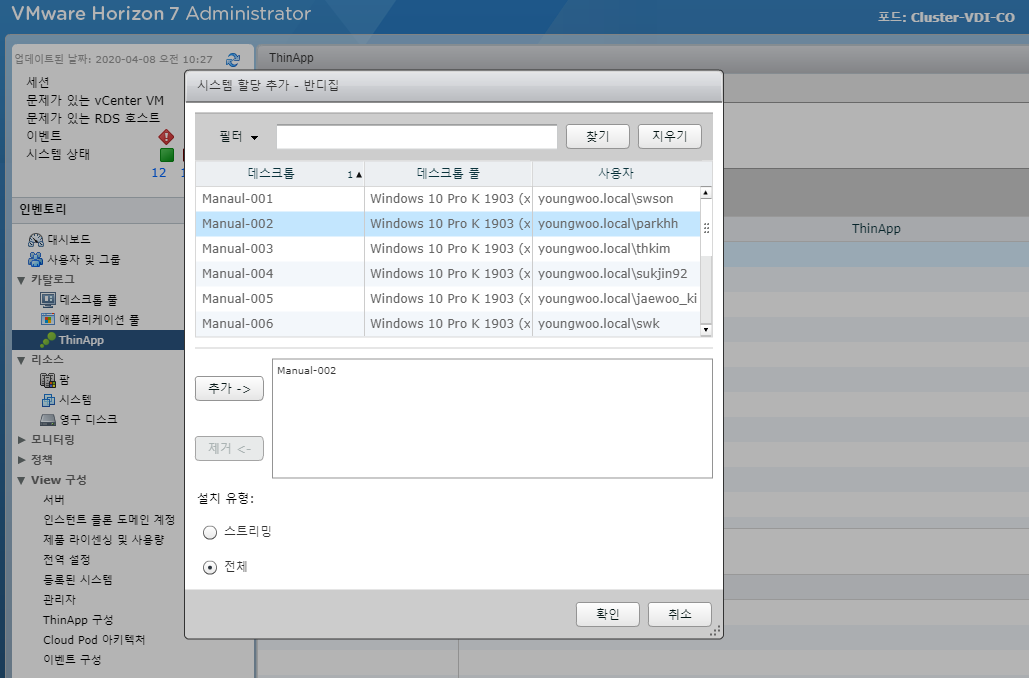Screen dimensions: 1029x678
Task: Click the 추가 -> add button
Action: (229, 389)
